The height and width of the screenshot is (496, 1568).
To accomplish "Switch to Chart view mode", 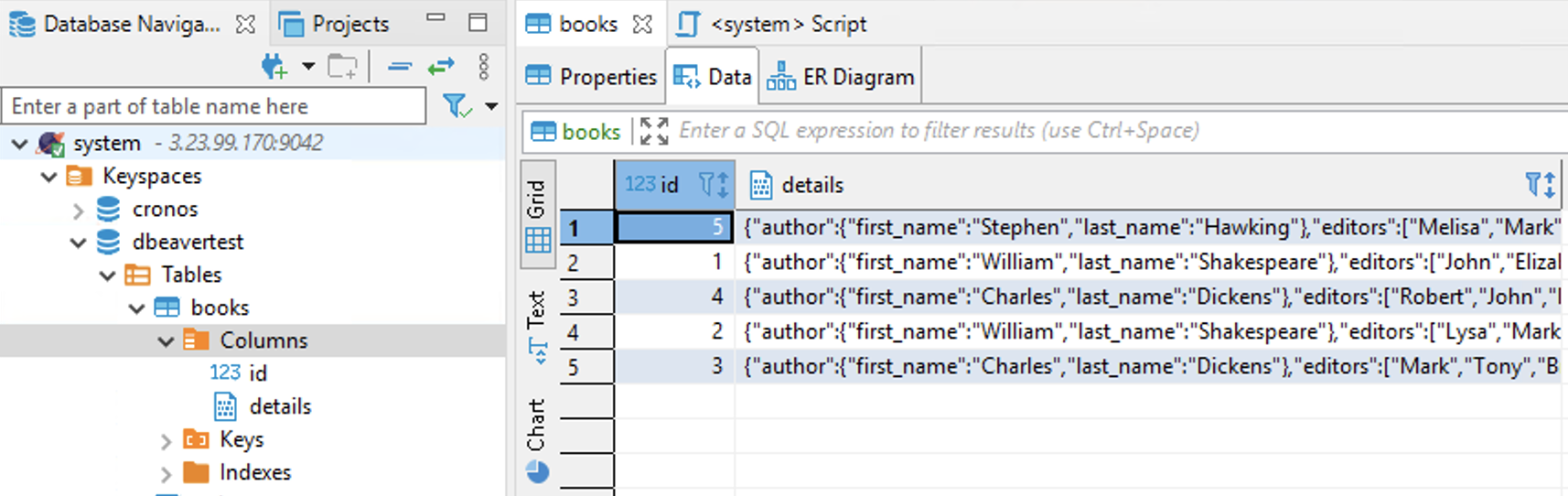I will [x=537, y=439].
